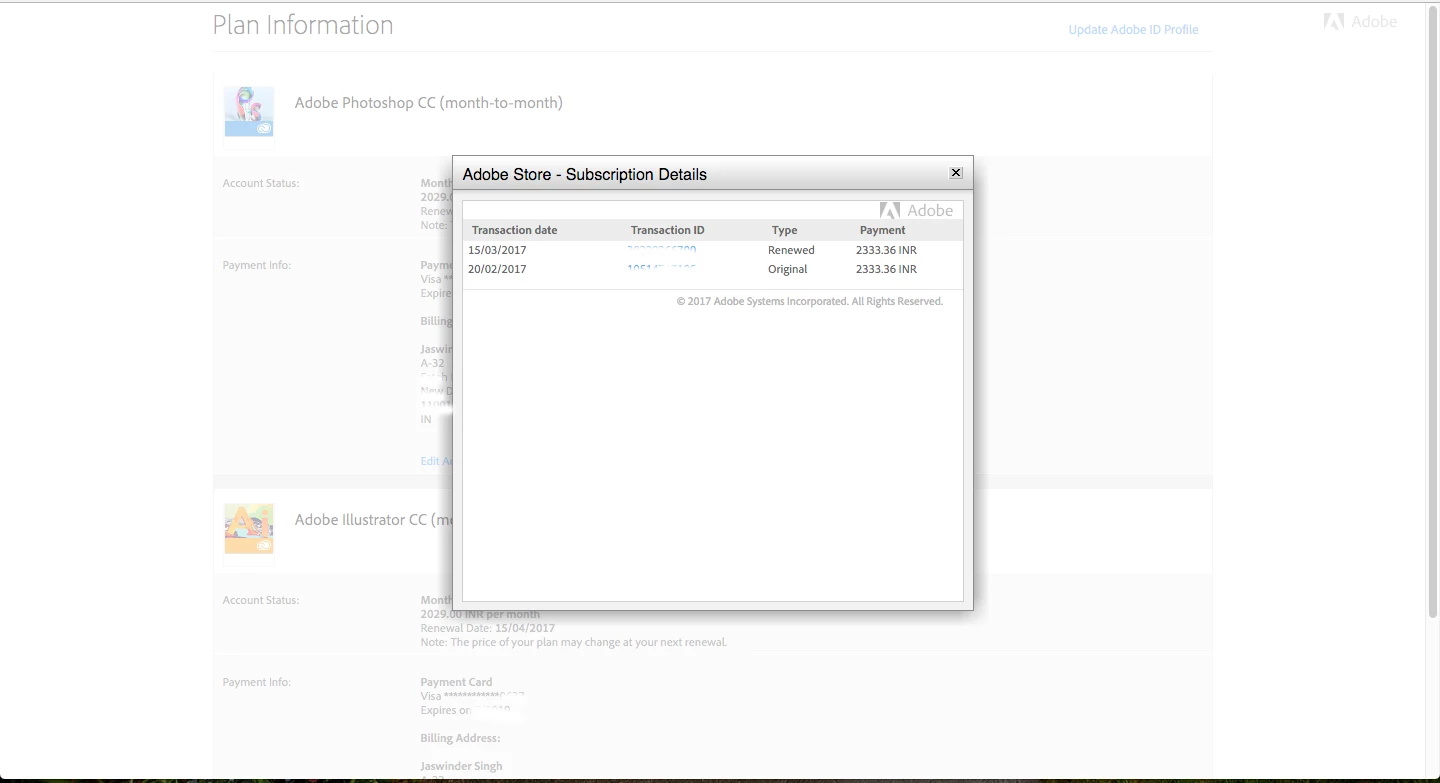Select the 20/02/2017 date cell

pyautogui.click(x=497, y=269)
